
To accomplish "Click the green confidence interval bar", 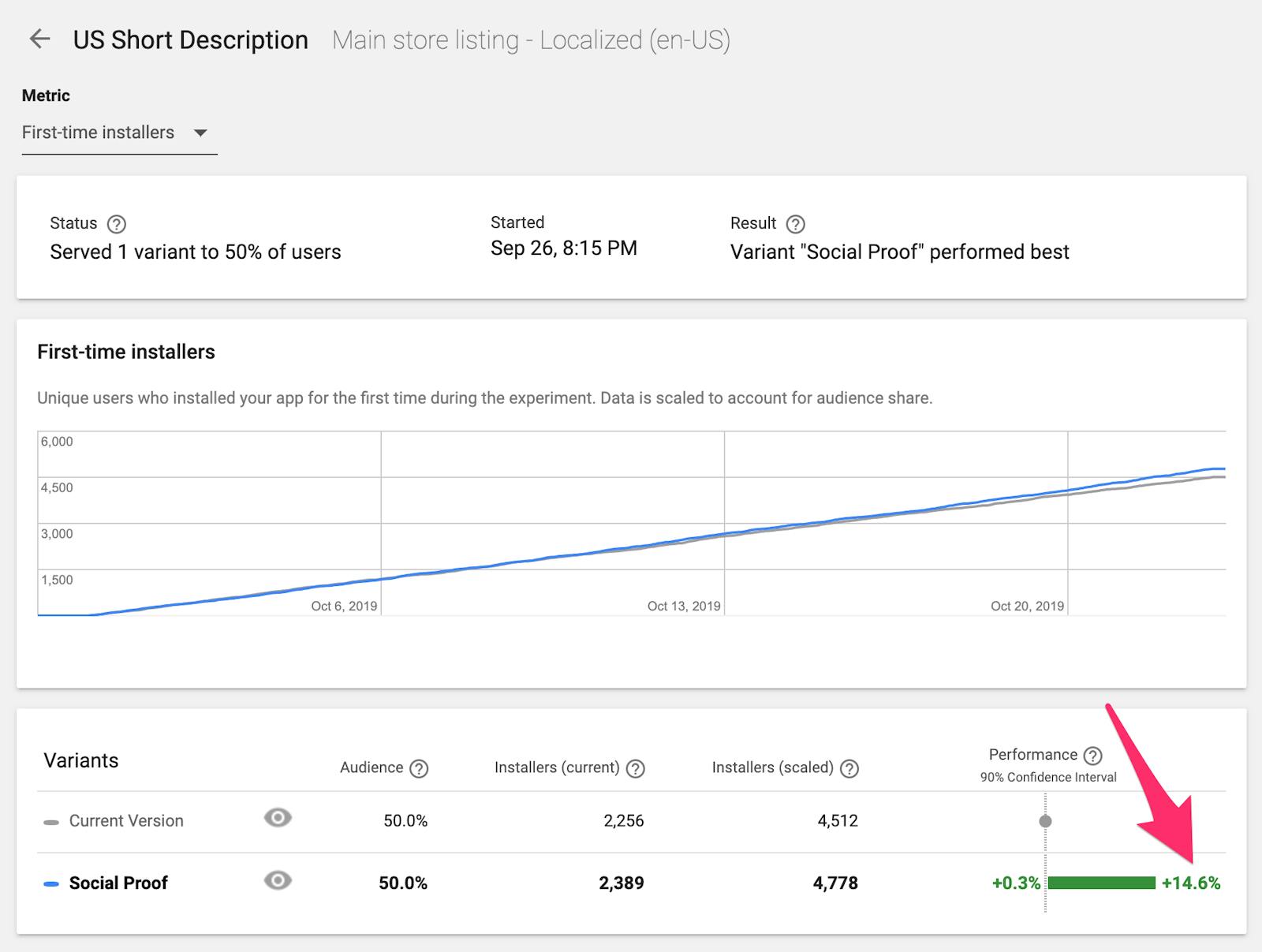I will point(1102,883).
